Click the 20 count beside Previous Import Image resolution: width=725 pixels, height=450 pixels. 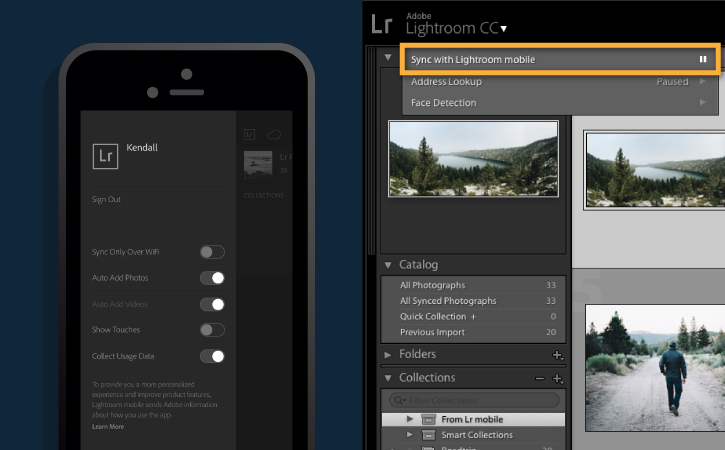pyautogui.click(x=551, y=332)
